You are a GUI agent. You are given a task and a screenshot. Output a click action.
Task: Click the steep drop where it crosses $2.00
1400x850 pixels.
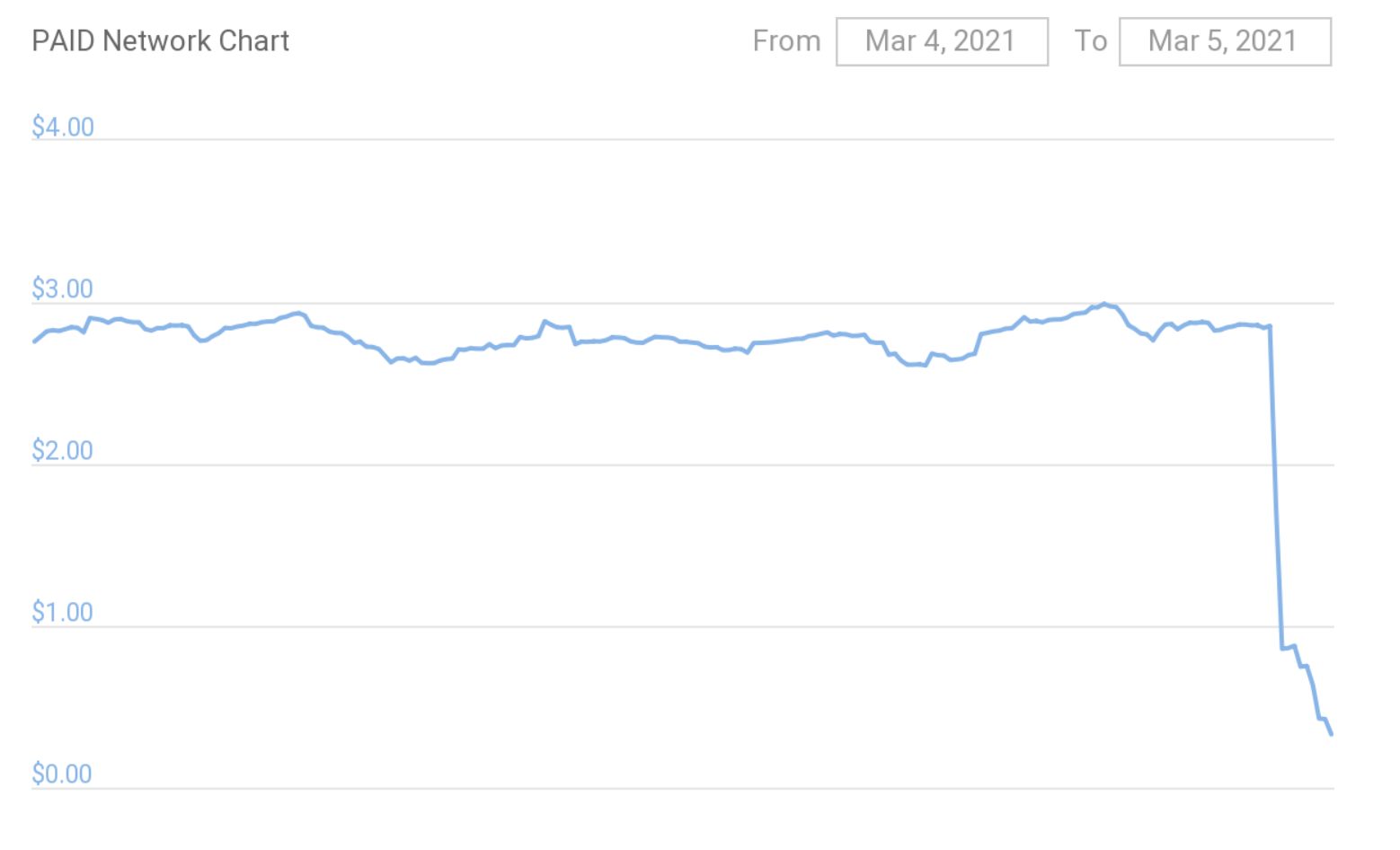(1274, 465)
